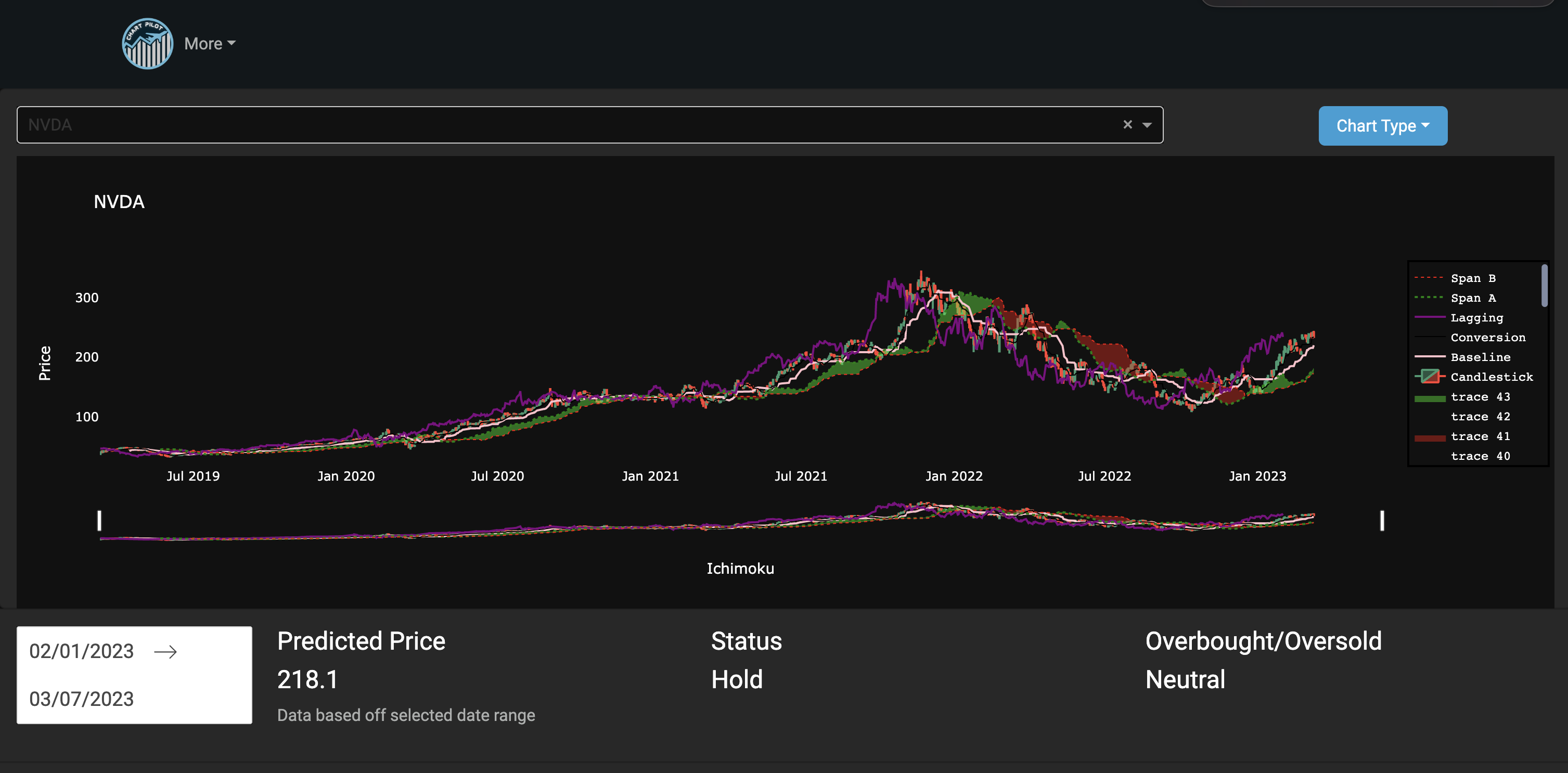
Task: Click the left range slider handle
Action: point(99,520)
